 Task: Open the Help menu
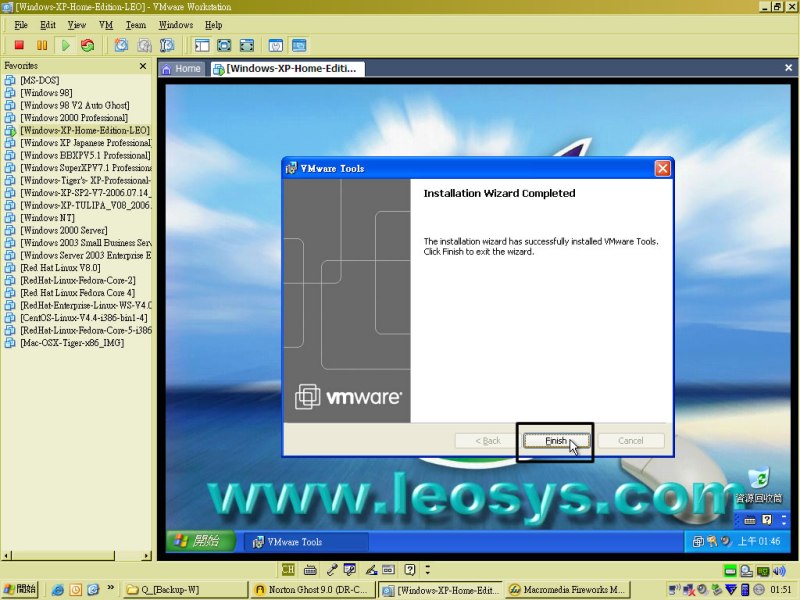(x=213, y=25)
